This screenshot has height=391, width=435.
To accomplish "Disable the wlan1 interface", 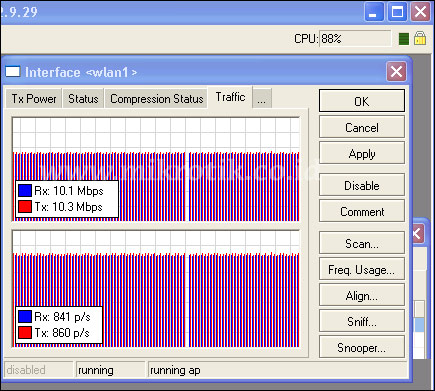I will 362,185.
